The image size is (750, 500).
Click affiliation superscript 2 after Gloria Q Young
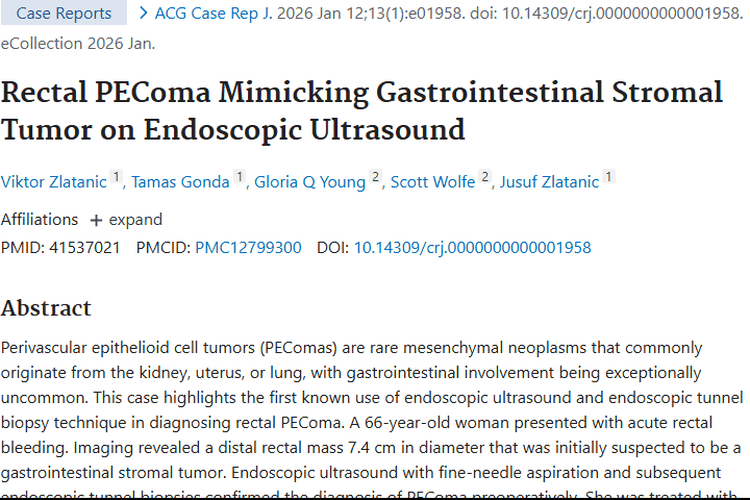(376, 177)
